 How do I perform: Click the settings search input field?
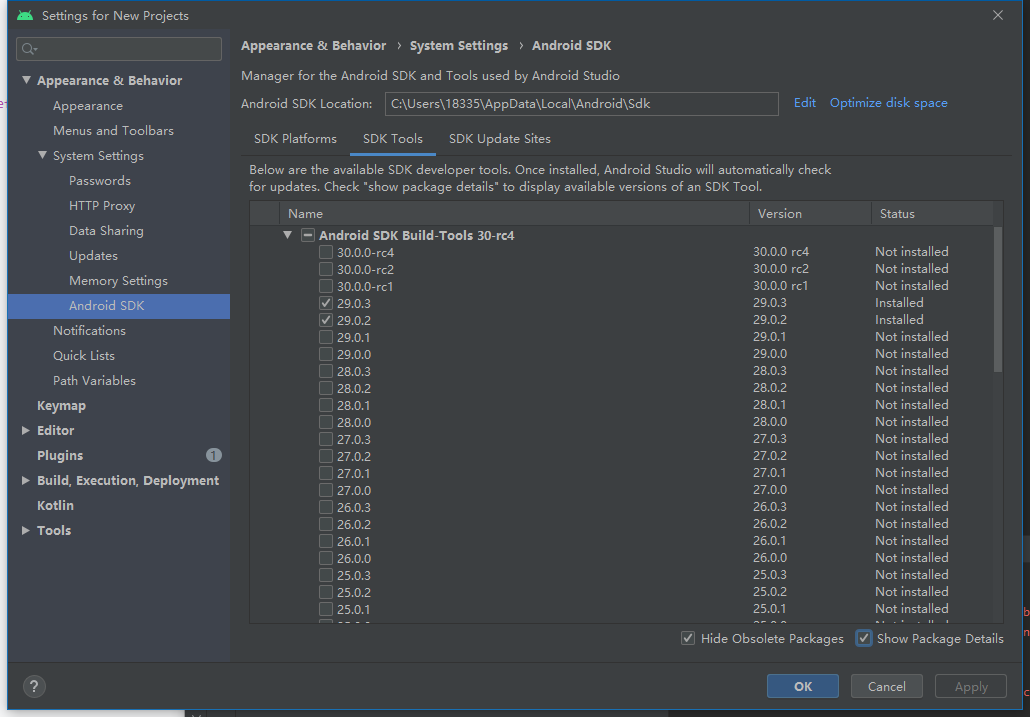(x=119, y=49)
